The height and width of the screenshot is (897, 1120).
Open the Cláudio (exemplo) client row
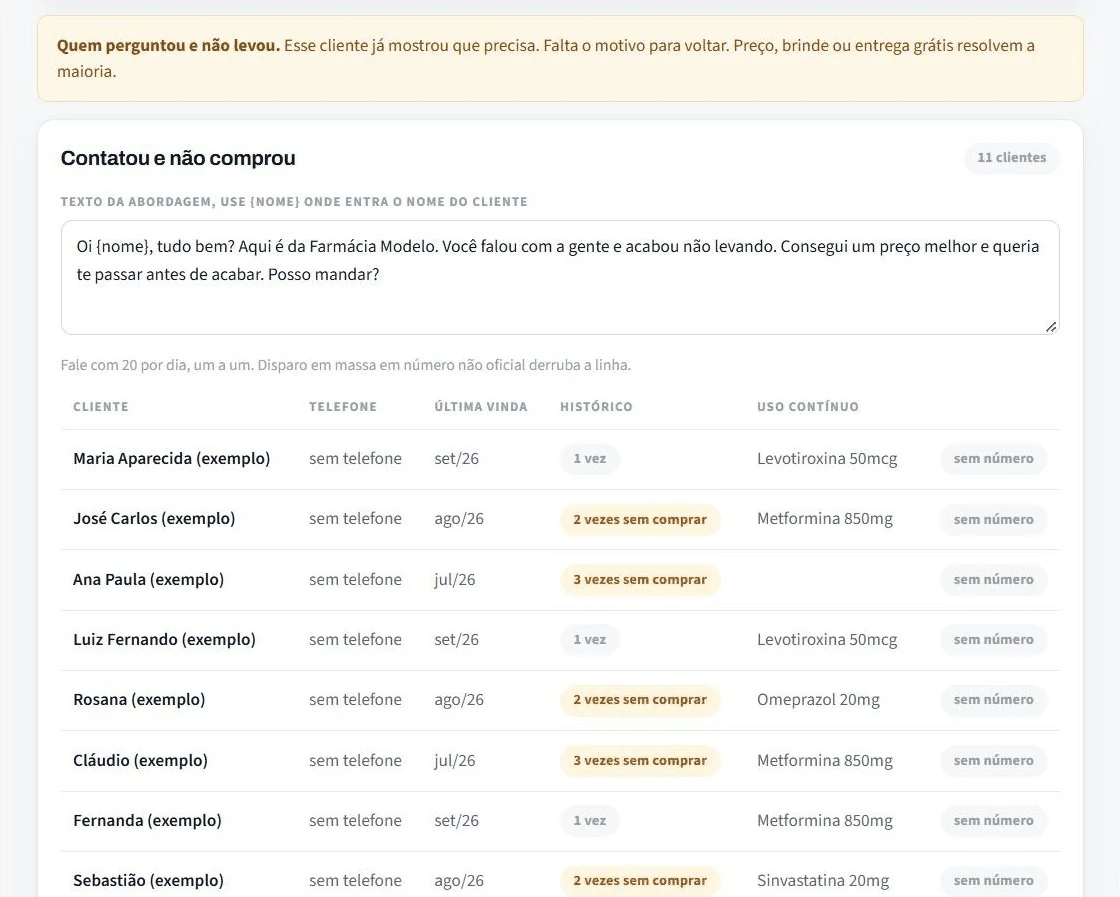coord(560,761)
